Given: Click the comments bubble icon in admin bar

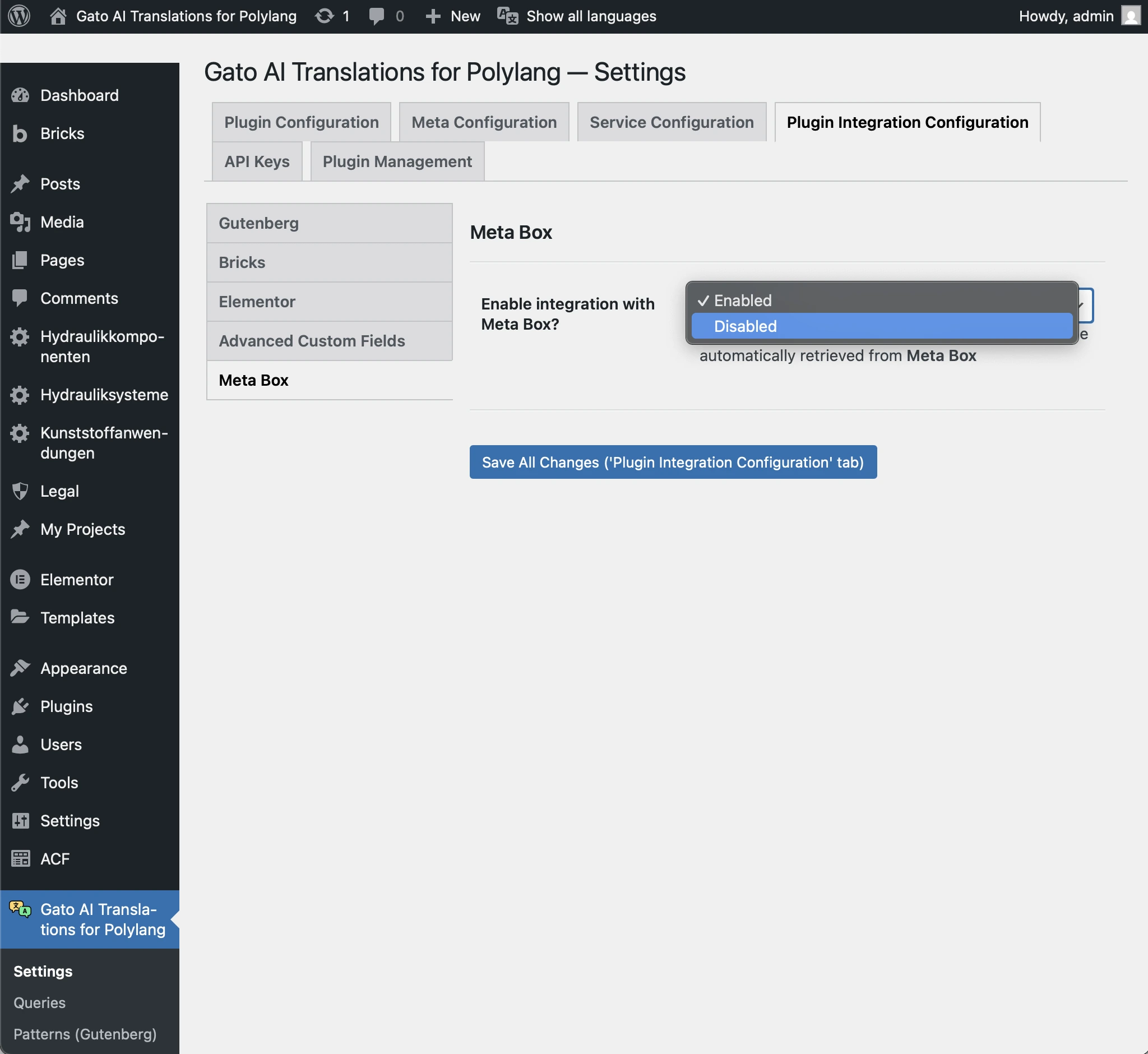Looking at the screenshot, I should tap(376, 16).
